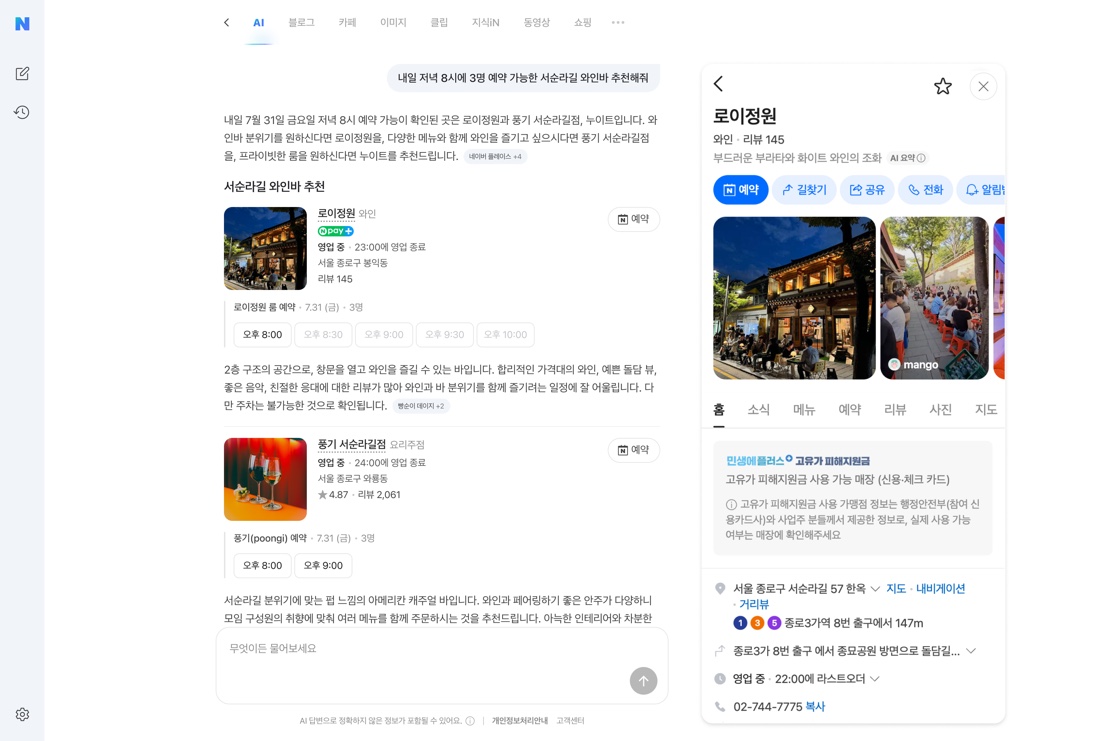The image size is (1112, 741).
Task: Expand the 종로3가 8번 출구 directions chevron
Action: point(971,651)
